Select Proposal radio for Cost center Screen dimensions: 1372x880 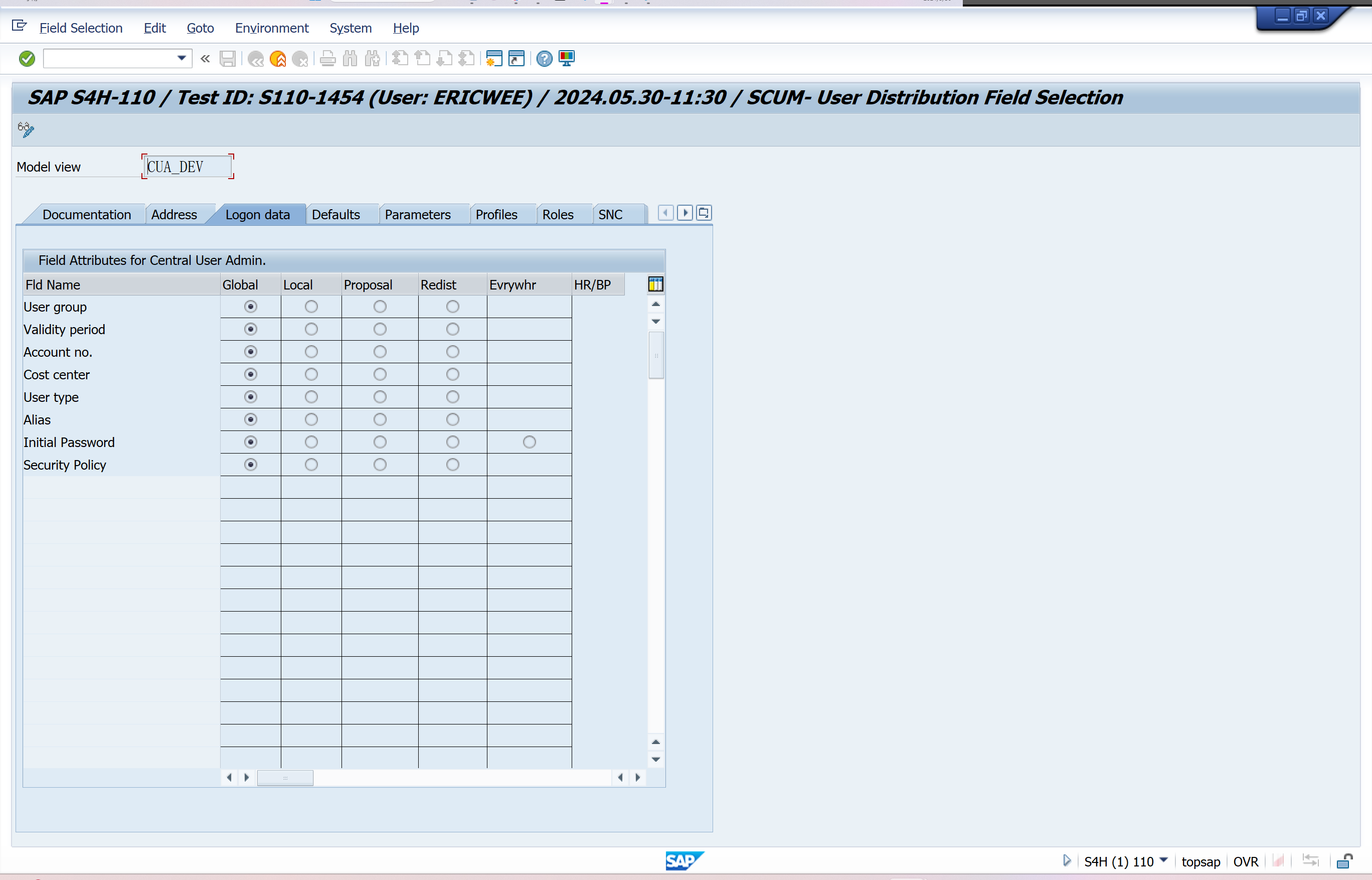(x=379, y=374)
